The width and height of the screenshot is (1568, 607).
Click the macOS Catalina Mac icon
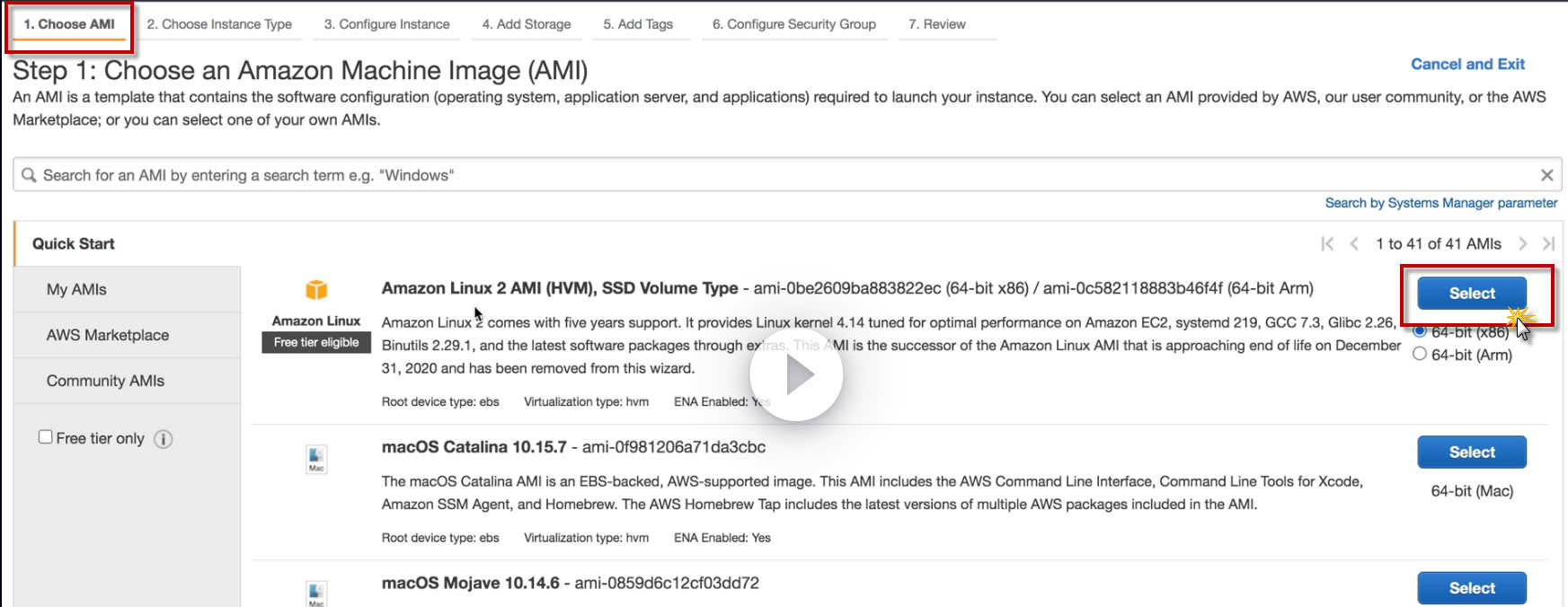[316, 458]
